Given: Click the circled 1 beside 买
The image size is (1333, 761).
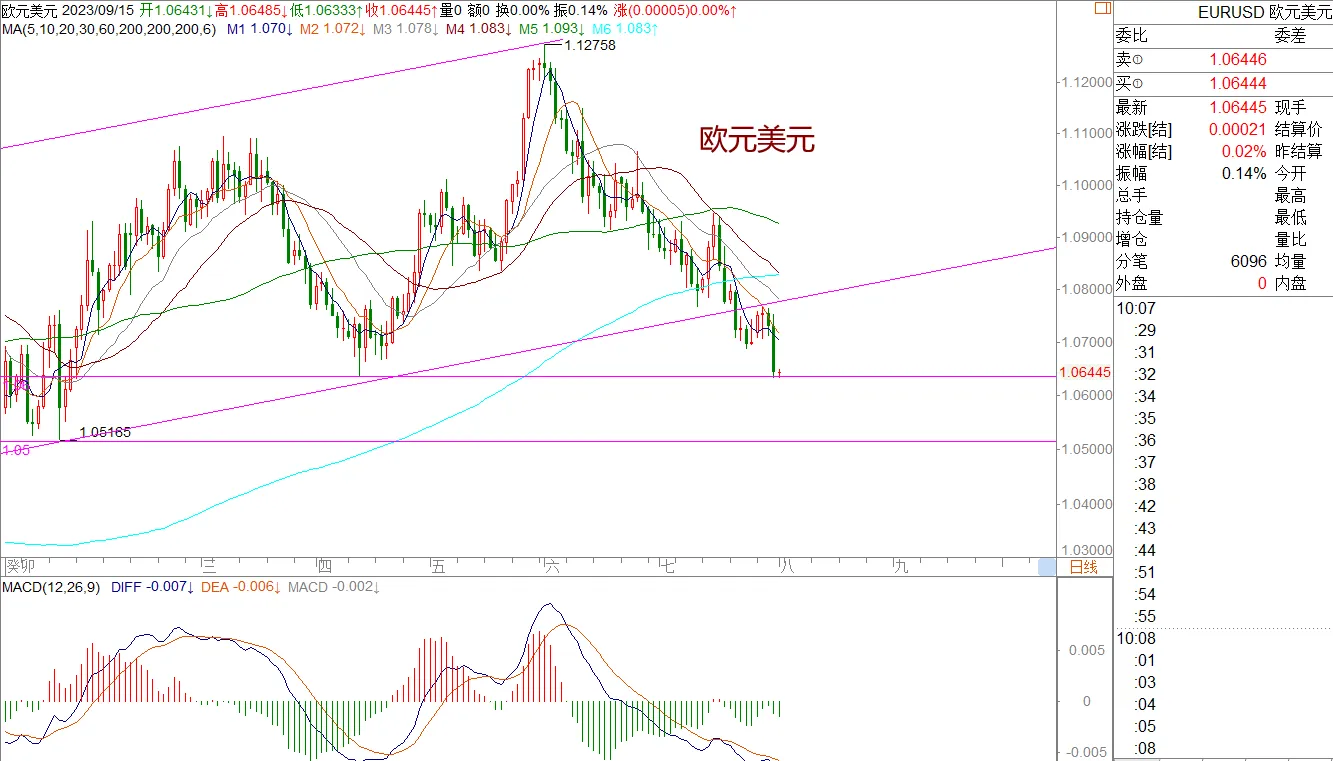Looking at the screenshot, I should [x=1140, y=84].
